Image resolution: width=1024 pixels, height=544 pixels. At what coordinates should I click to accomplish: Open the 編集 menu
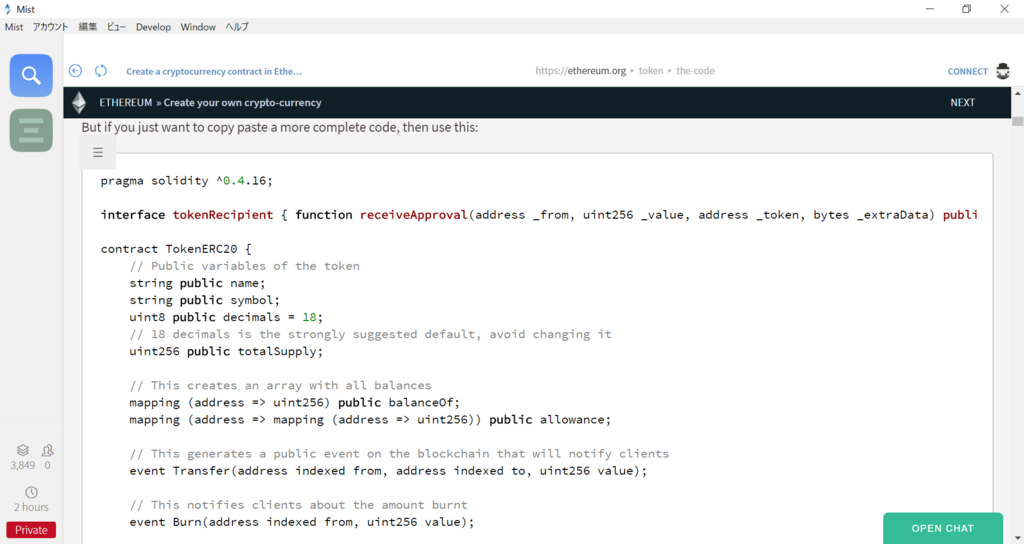(88, 27)
